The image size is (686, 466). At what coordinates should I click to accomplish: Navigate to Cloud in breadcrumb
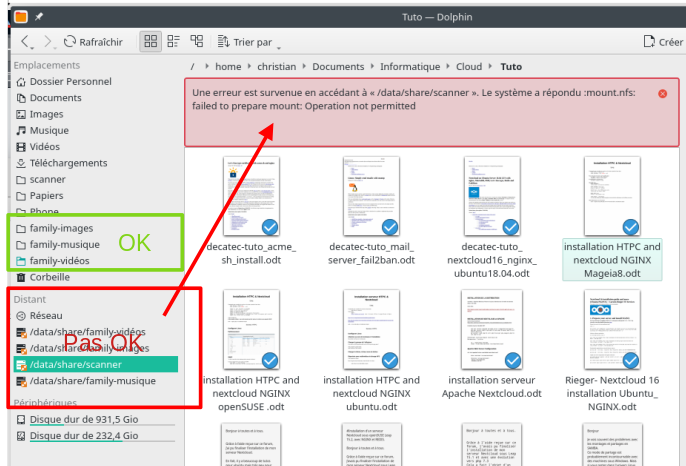469,67
